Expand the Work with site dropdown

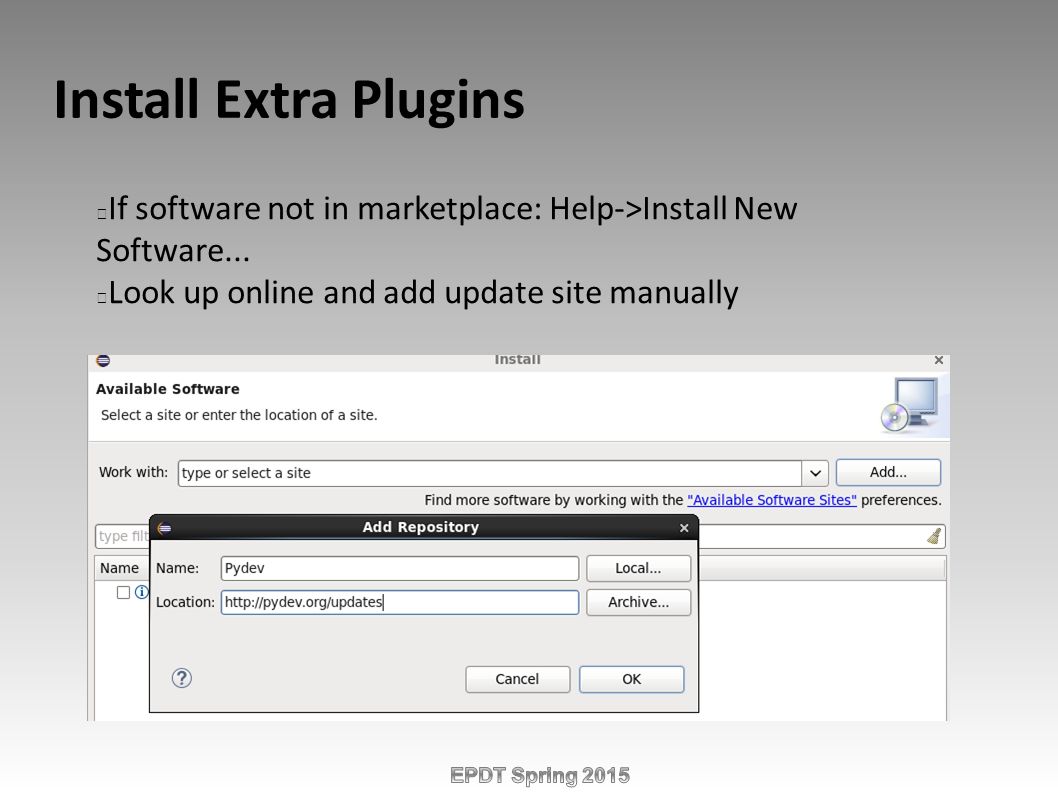point(815,473)
